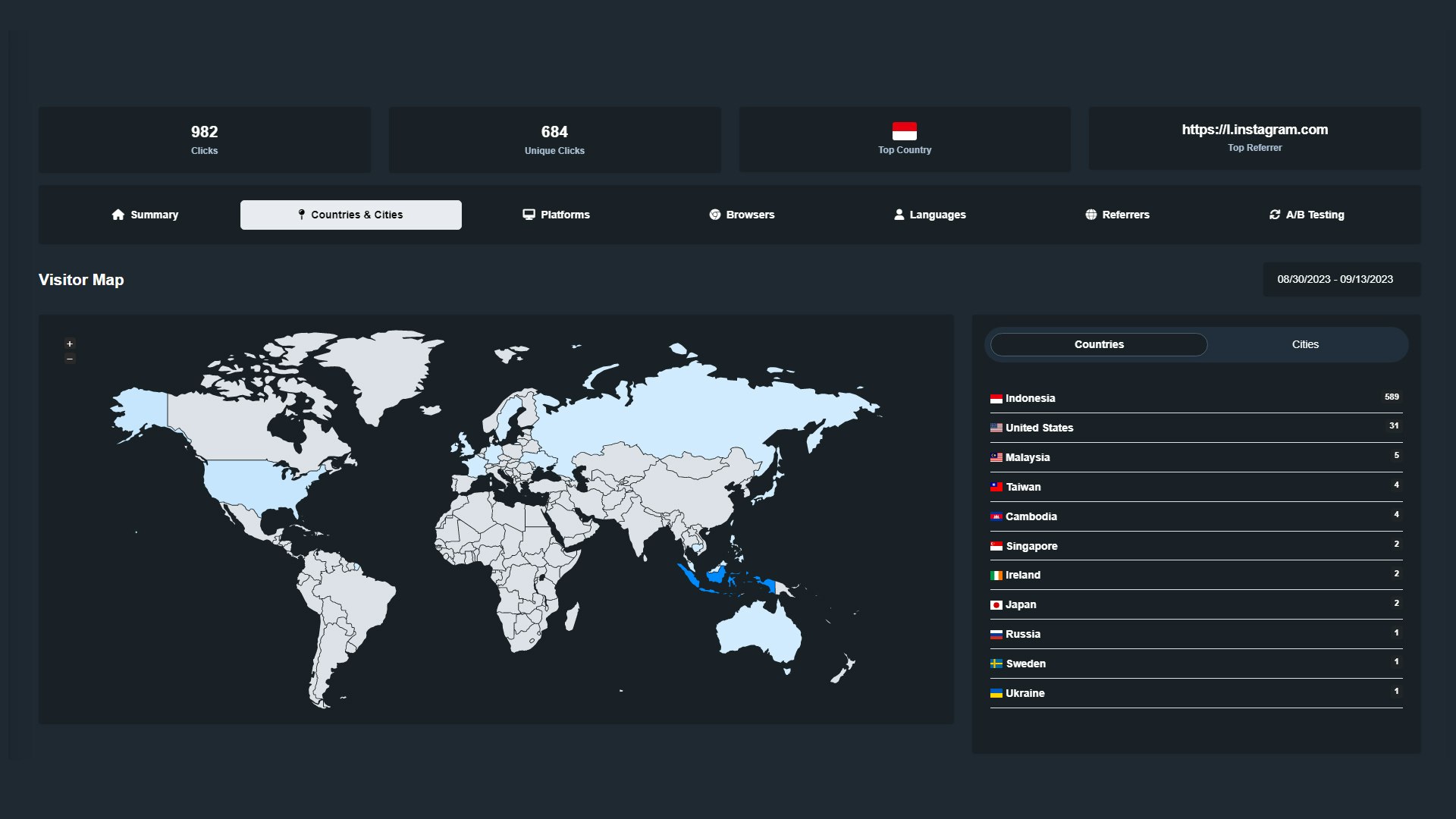Select the Indonesia country name
The width and height of the screenshot is (1456, 819).
click(1030, 398)
